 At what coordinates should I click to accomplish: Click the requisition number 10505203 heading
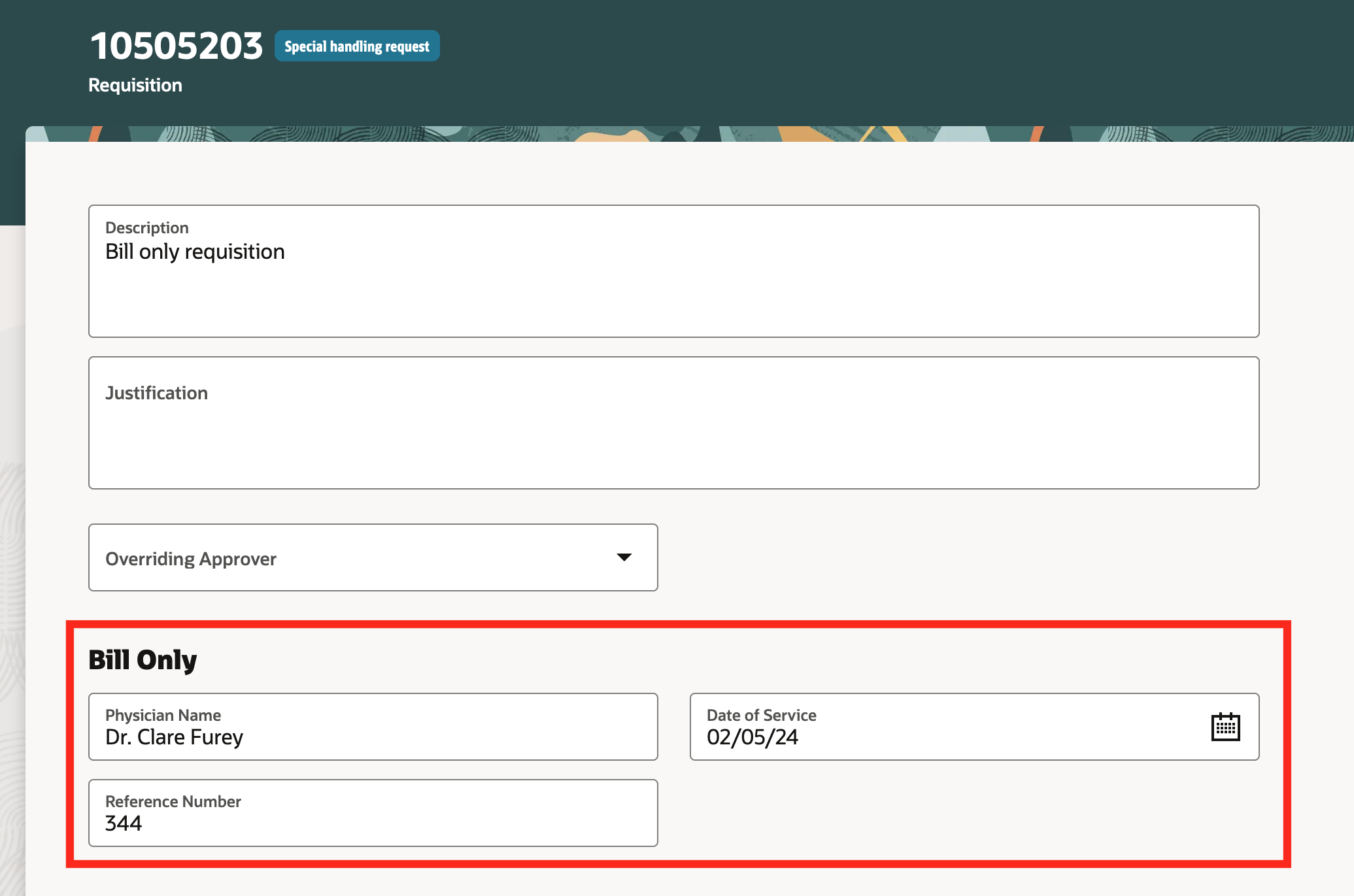click(177, 46)
